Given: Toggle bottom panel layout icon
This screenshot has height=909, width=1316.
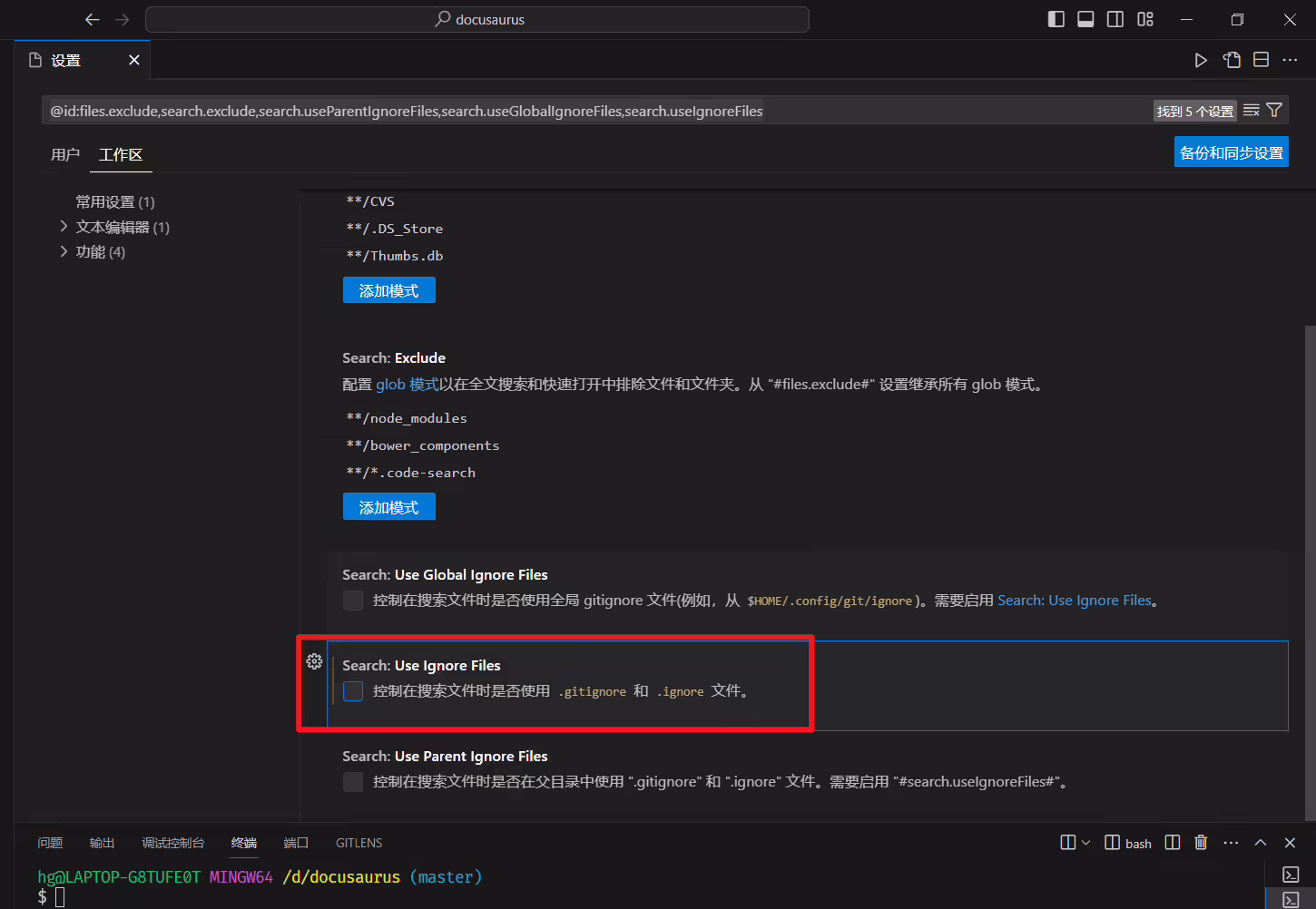Looking at the screenshot, I should coord(1085,19).
